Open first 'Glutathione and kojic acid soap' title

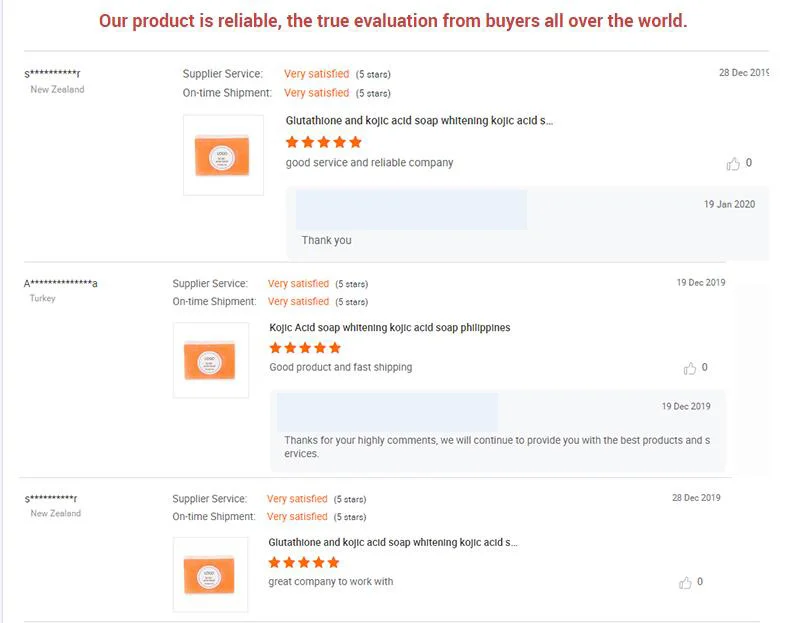click(x=419, y=120)
